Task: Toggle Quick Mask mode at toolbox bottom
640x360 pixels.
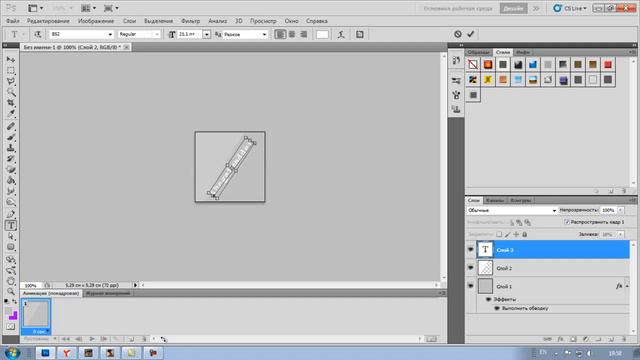Action: pos(11,327)
